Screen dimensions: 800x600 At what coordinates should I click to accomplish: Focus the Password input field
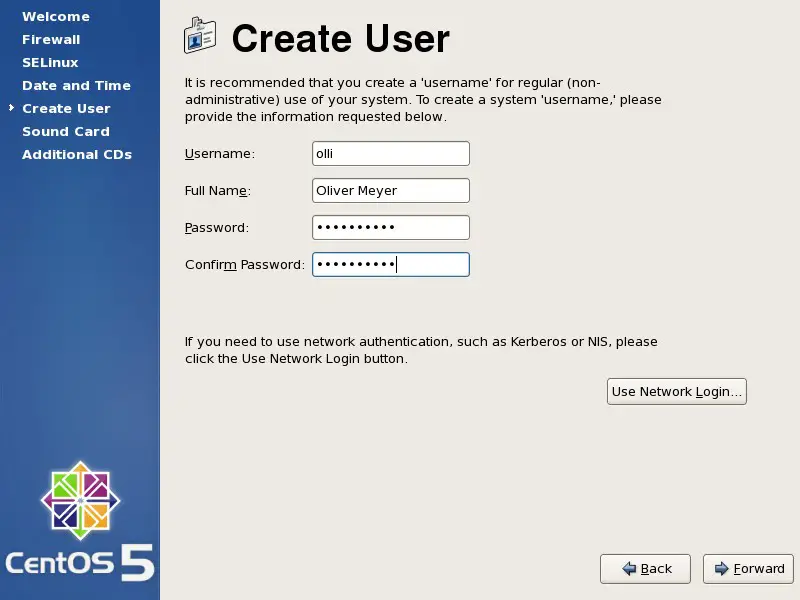coord(391,228)
